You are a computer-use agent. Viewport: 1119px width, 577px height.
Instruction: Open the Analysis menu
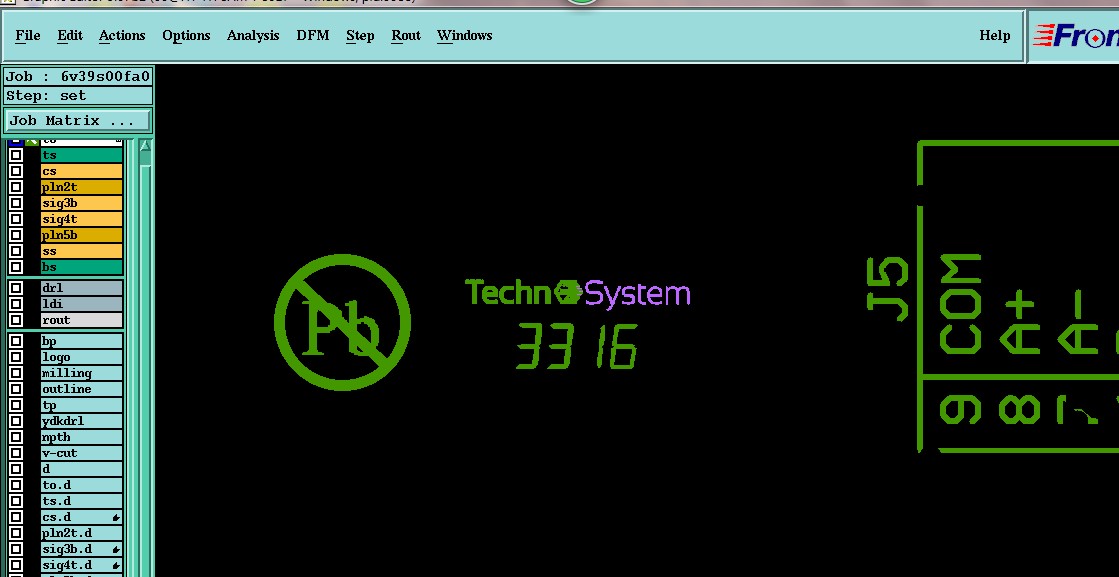[x=253, y=36]
